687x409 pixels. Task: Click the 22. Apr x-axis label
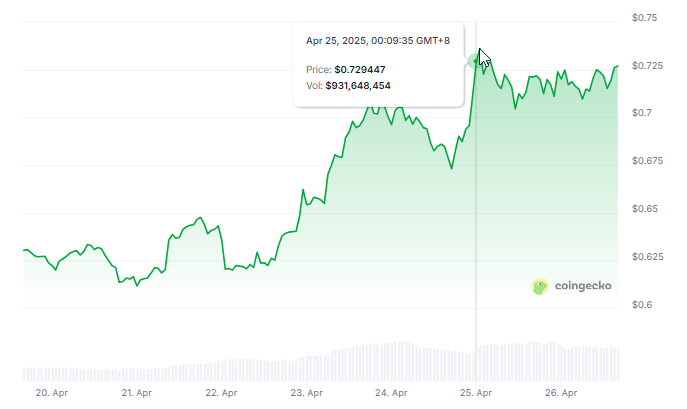point(221,394)
